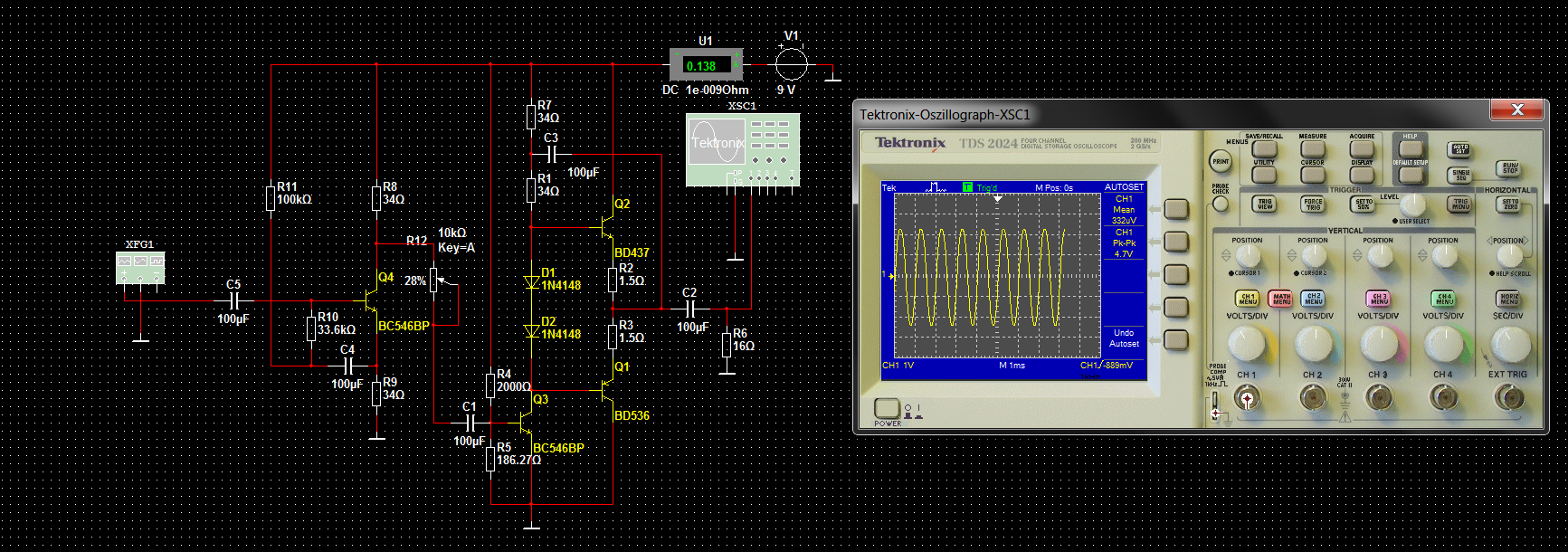The width and height of the screenshot is (1568, 552).
Task: Toggle channel 1 with CH 1 MENU button
Action: pyautogui.click(x=1247, y=299)
